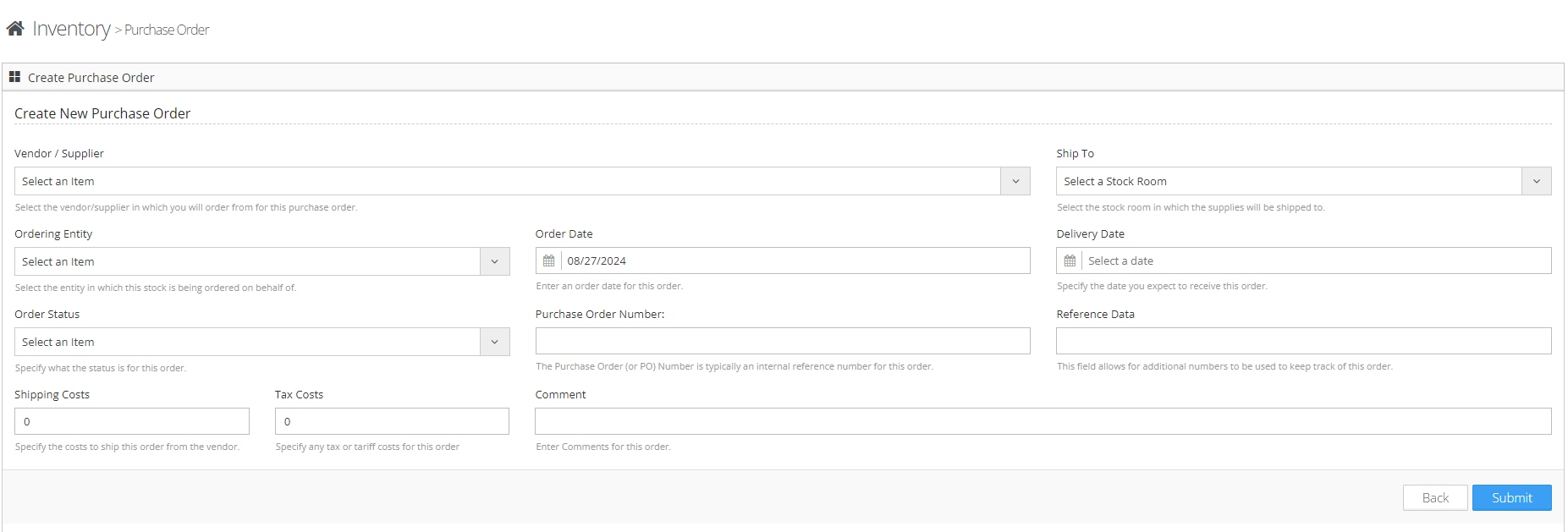Open the Delivery Date calendar icon

pos(1070,261)
